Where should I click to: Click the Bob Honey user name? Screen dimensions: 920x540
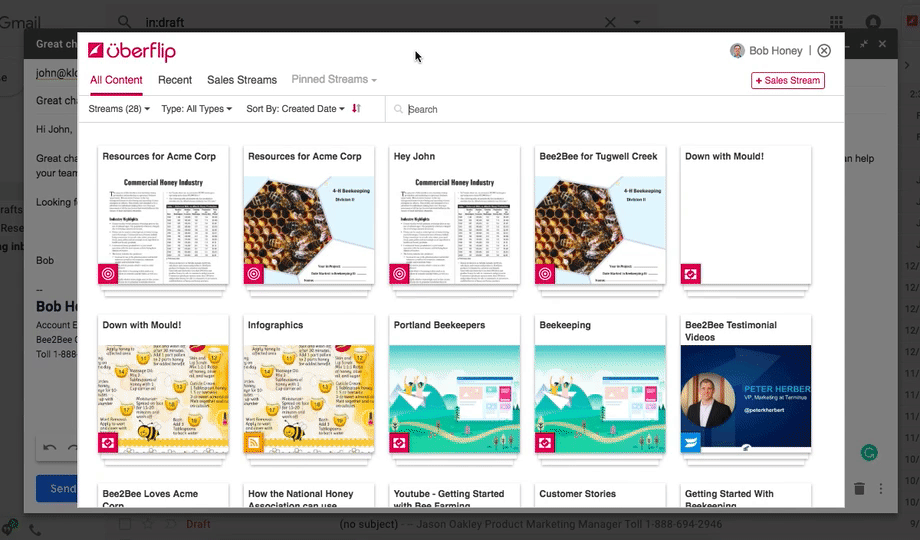pos(776,50)
